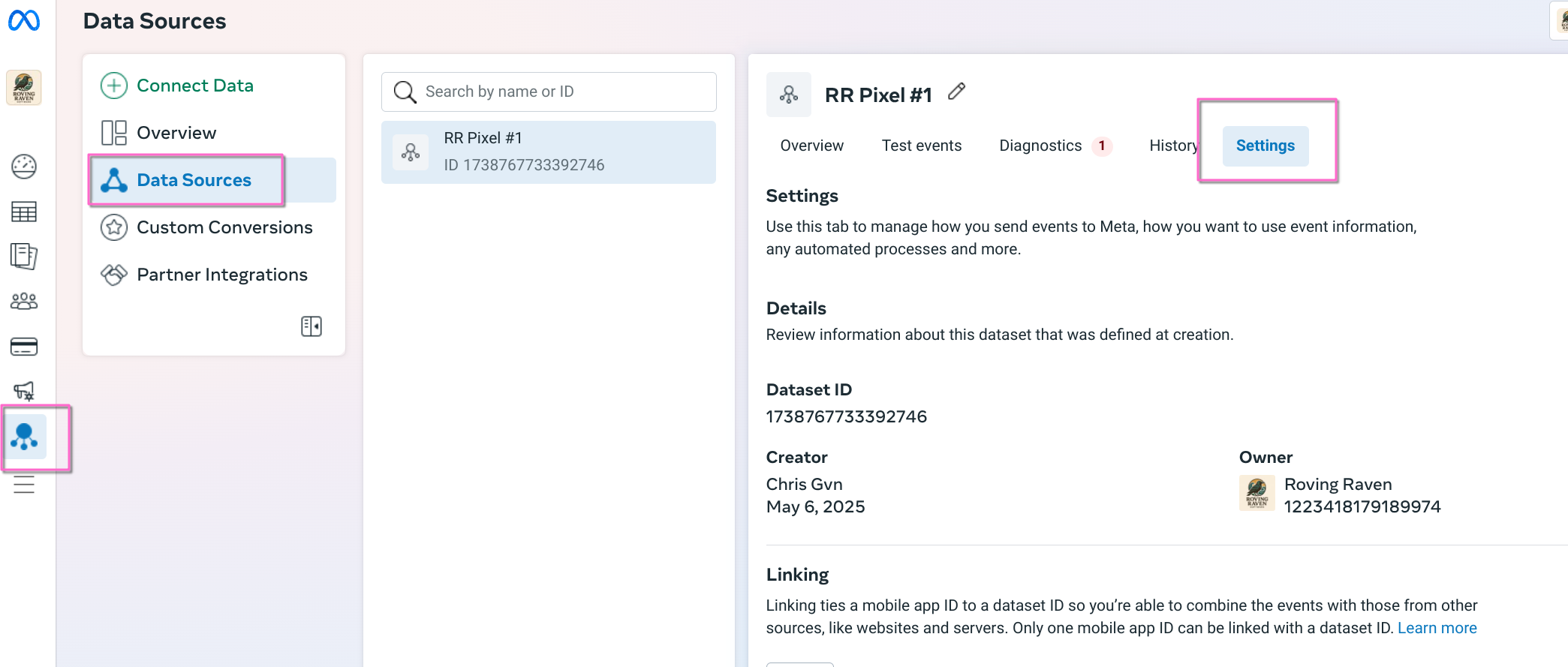Open the megaphone advertising settings icon
Viewport: 1568px width, 667px height.
[x=24, y=391]
